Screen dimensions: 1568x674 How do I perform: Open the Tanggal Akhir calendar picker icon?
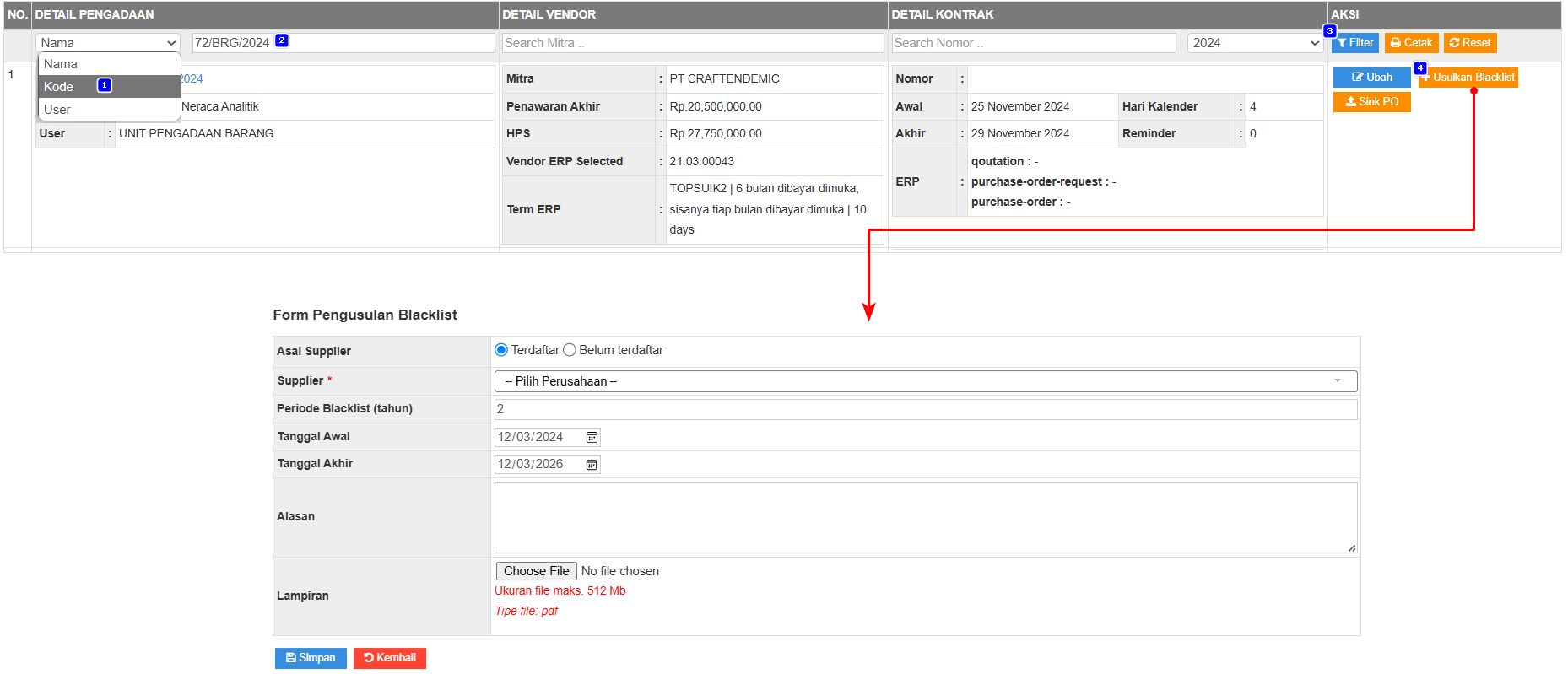click(x=592, y=465)
